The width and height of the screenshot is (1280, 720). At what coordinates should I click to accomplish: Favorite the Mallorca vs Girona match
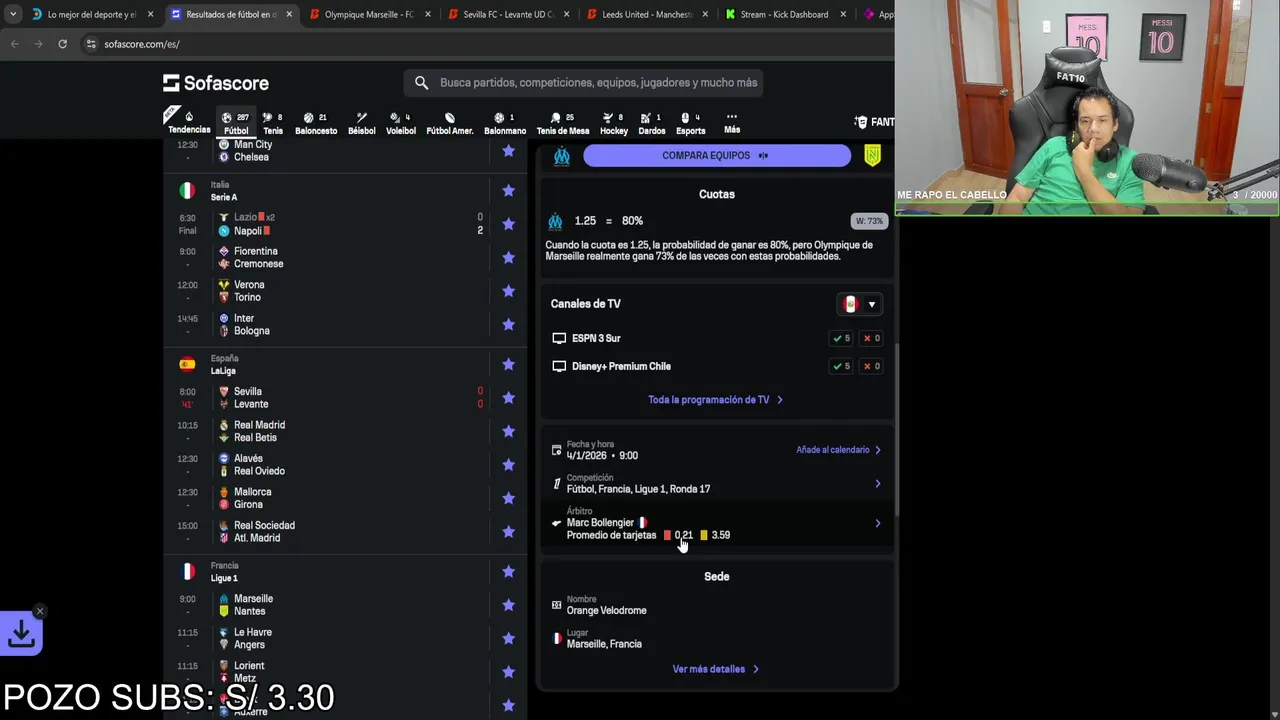click(508, 498)
